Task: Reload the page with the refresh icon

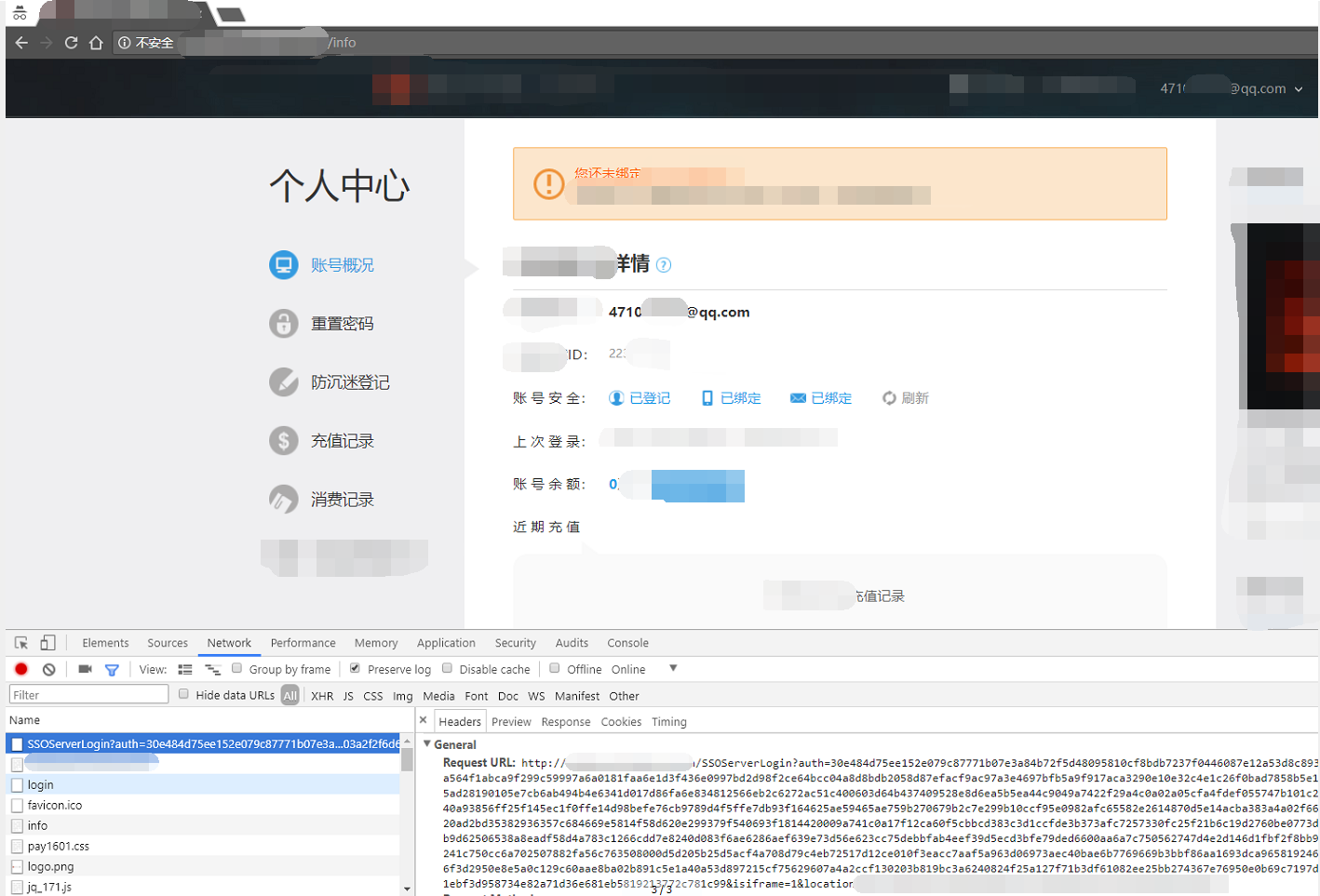Action: (x=71, y=43)
